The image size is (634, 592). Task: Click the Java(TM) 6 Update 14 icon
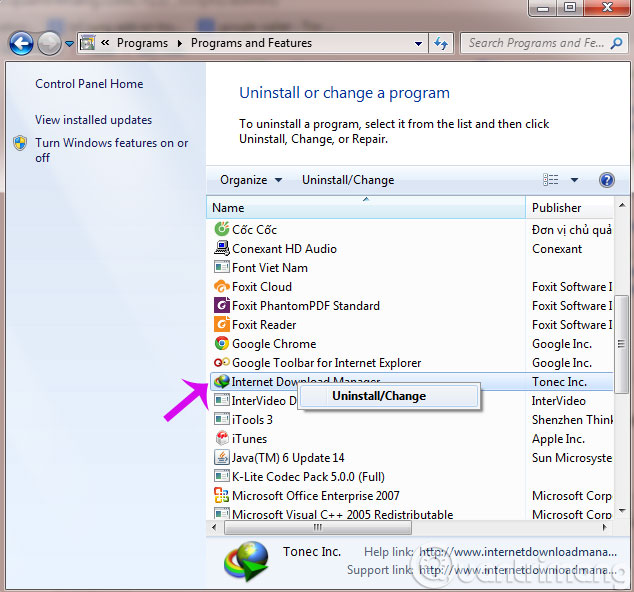222,457
